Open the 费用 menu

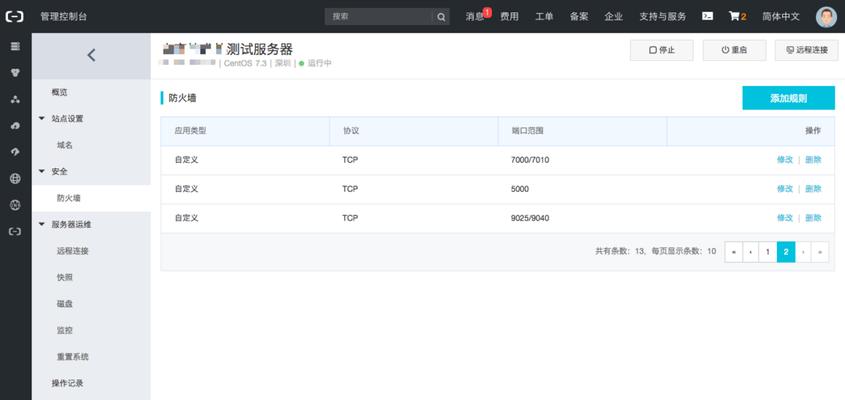[x=509, y=17]
